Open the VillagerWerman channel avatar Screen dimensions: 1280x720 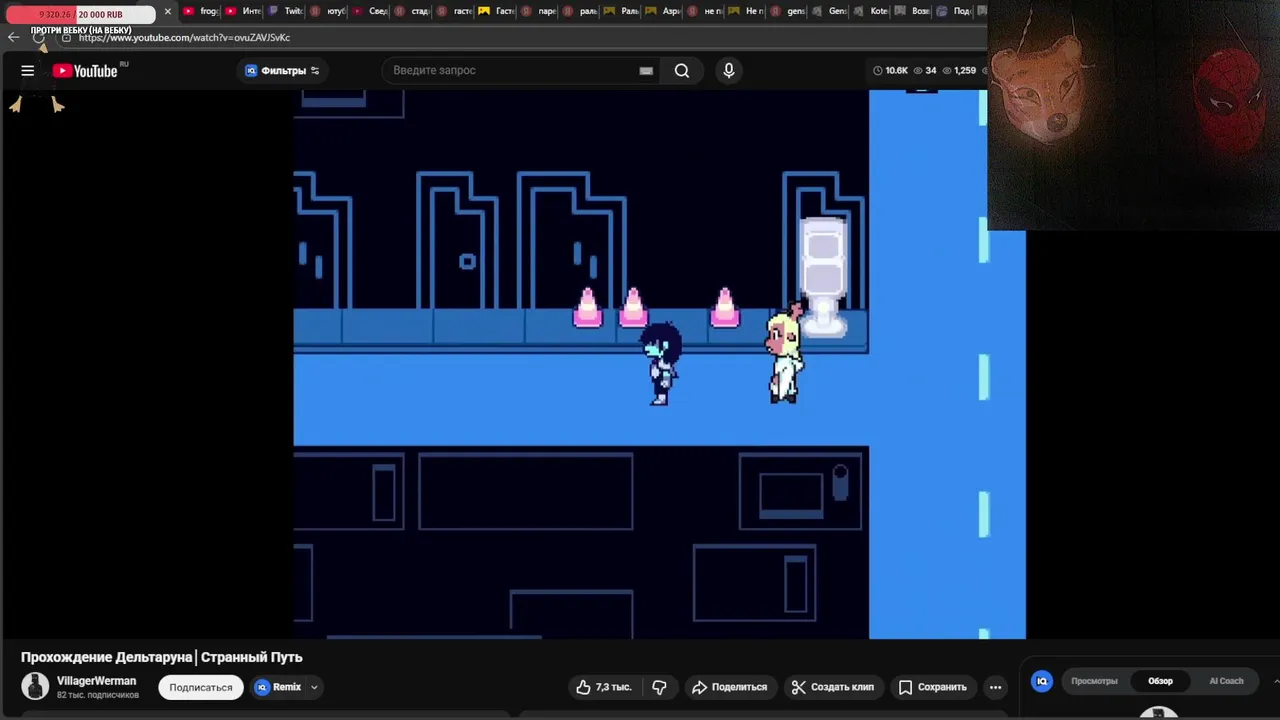point(35,686)
